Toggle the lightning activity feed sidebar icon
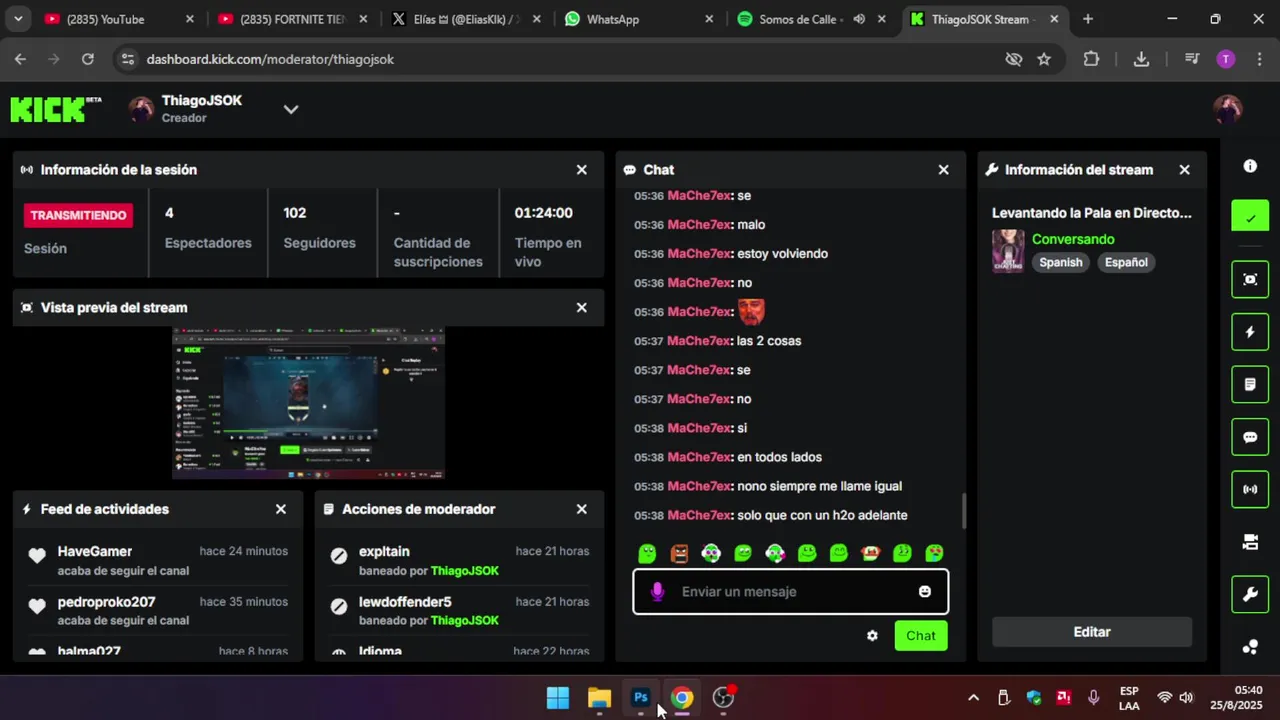This screenshot has width=1280, height=720. (1250, 332)
